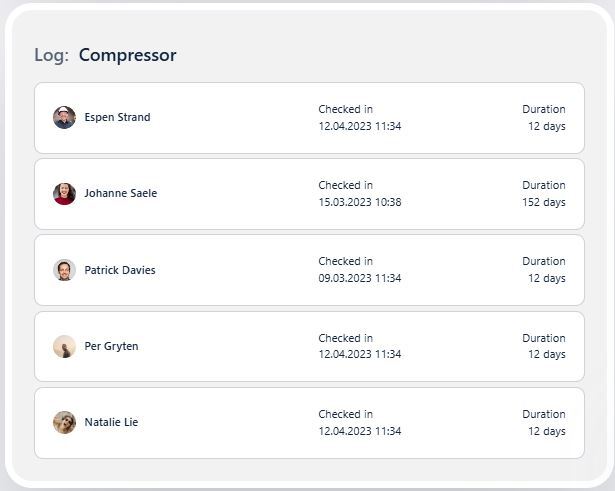The image size is (615, 491).
Task: Click the 152 days duration value
Action: (543, 202)
